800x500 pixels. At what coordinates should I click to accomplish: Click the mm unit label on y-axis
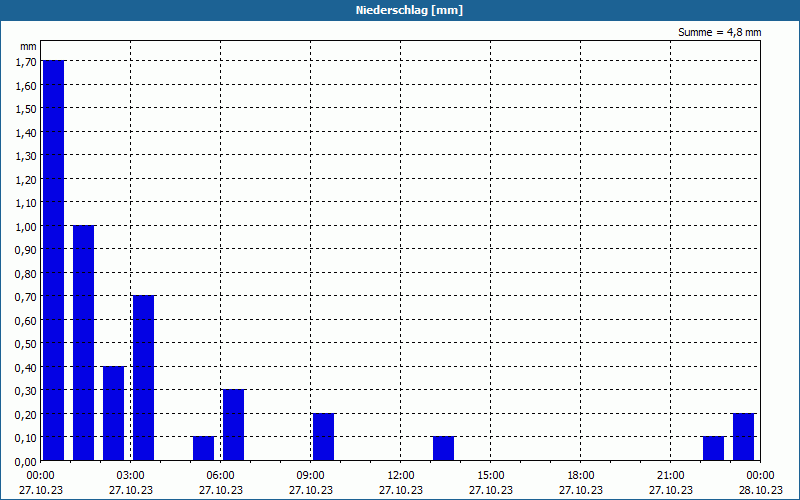28,46
